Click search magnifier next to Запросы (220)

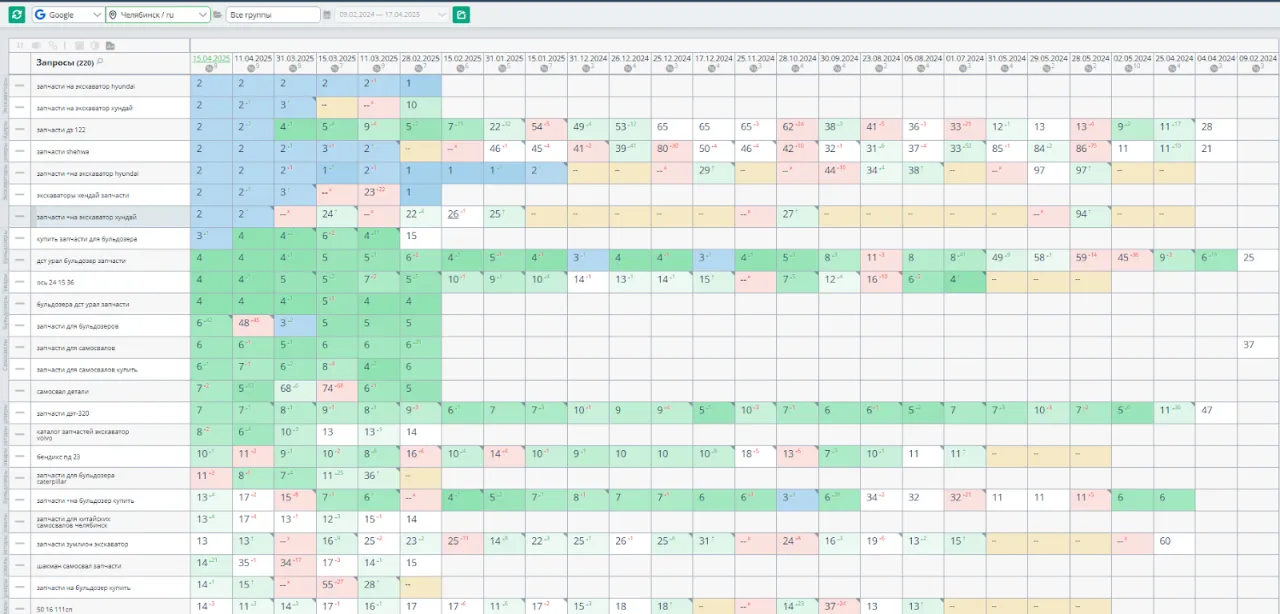click(x=101, y=62)
